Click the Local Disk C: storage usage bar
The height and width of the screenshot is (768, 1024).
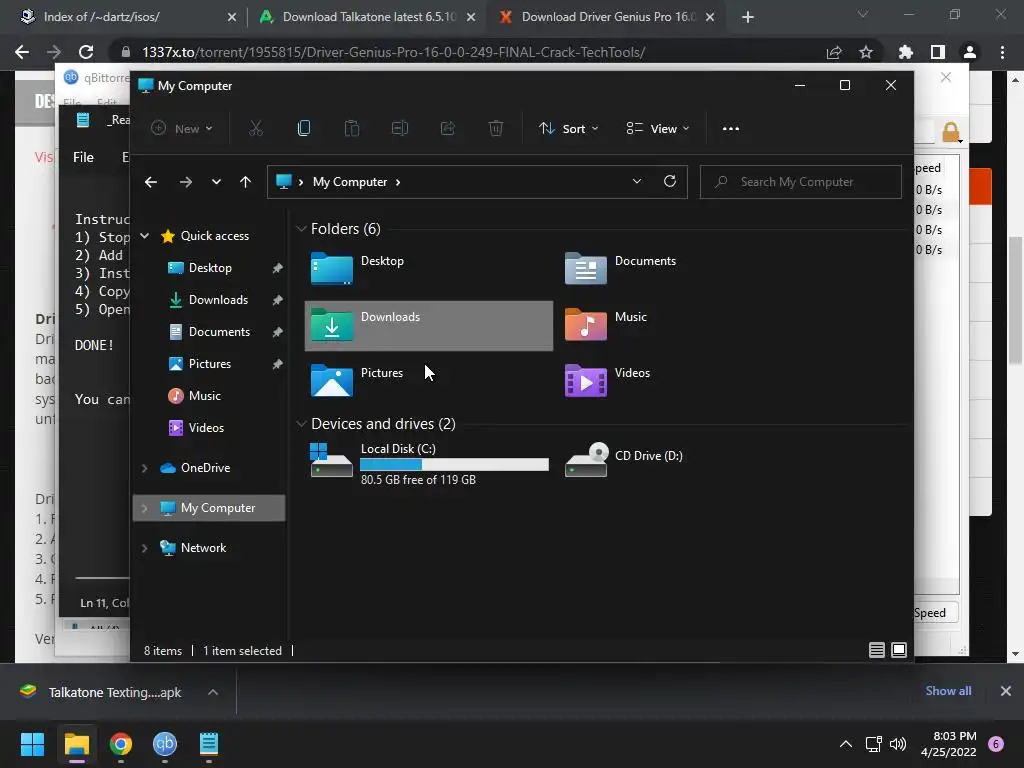[455, 464]
